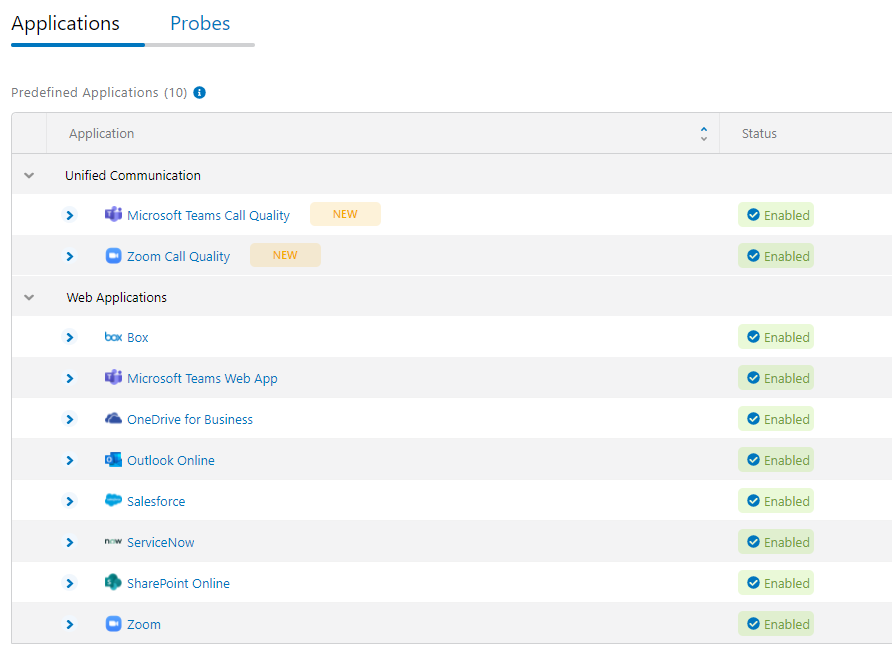The image size is (892, 655).
Task: Click the ServiceNow logo icon
Action: [113, 541]
